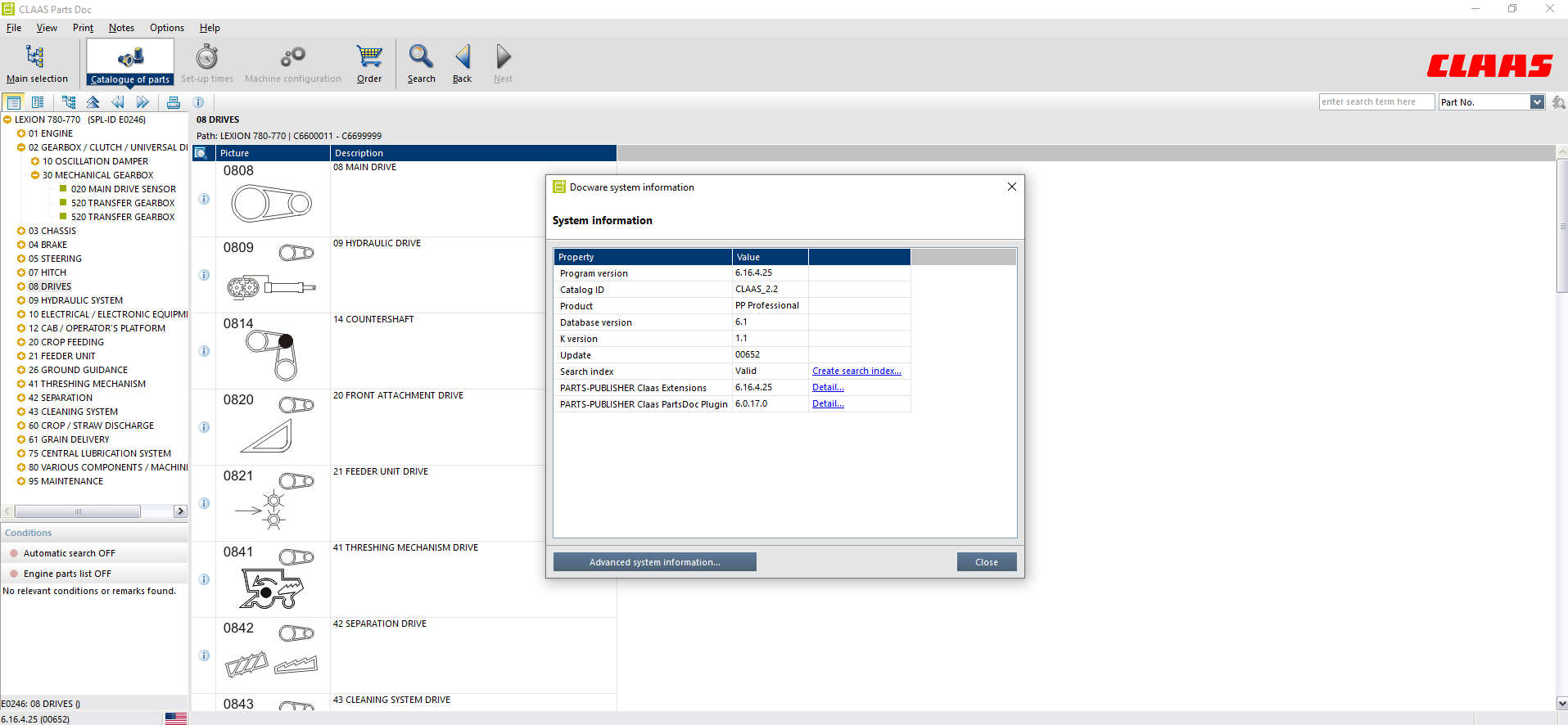
Task: Open the Part No. dropdown
Action: click(x=1537, y=102)
